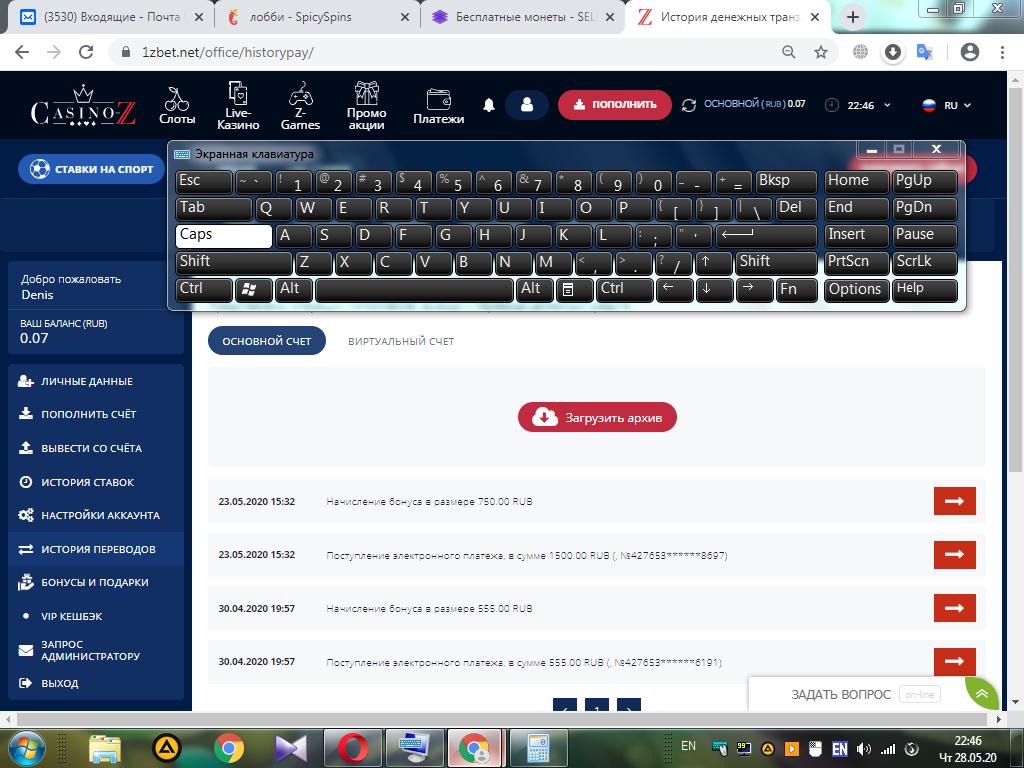Open Calculator from taskbar
This screenshot has width=1024, height=768.
[x=538, y=748]
